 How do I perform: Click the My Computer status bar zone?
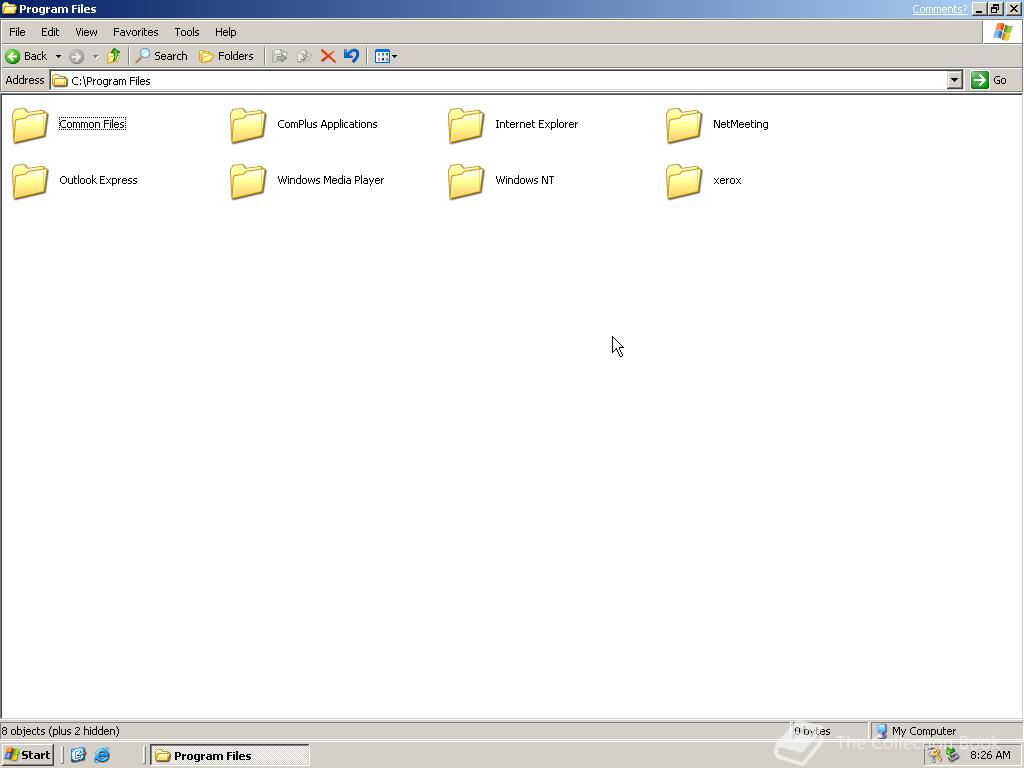pyautogui.click(x=944, y=731)
